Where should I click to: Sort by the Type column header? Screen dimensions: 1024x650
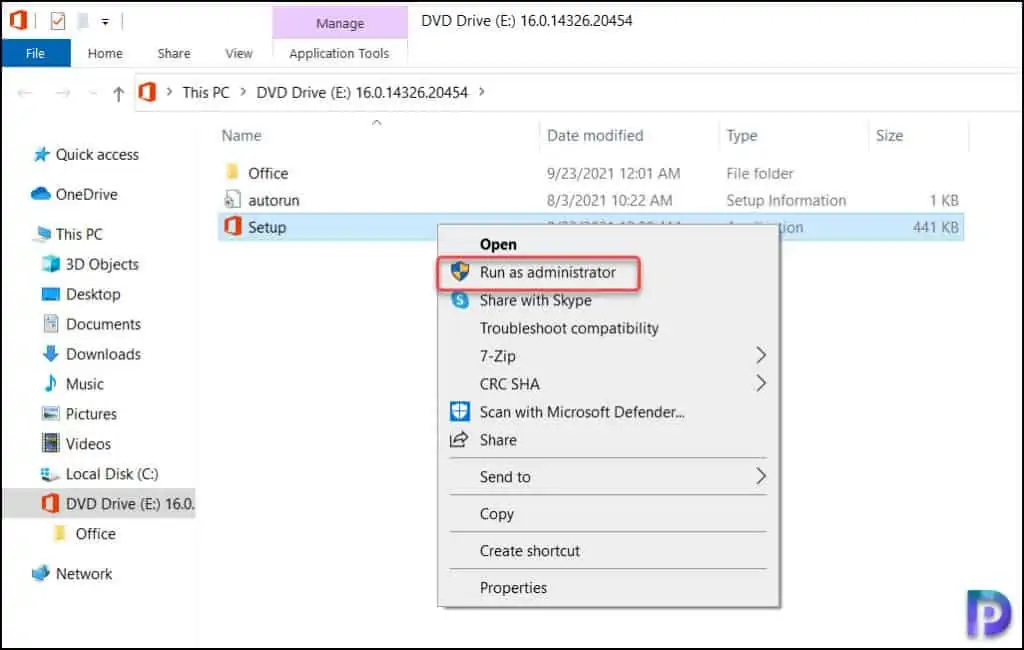742,135
